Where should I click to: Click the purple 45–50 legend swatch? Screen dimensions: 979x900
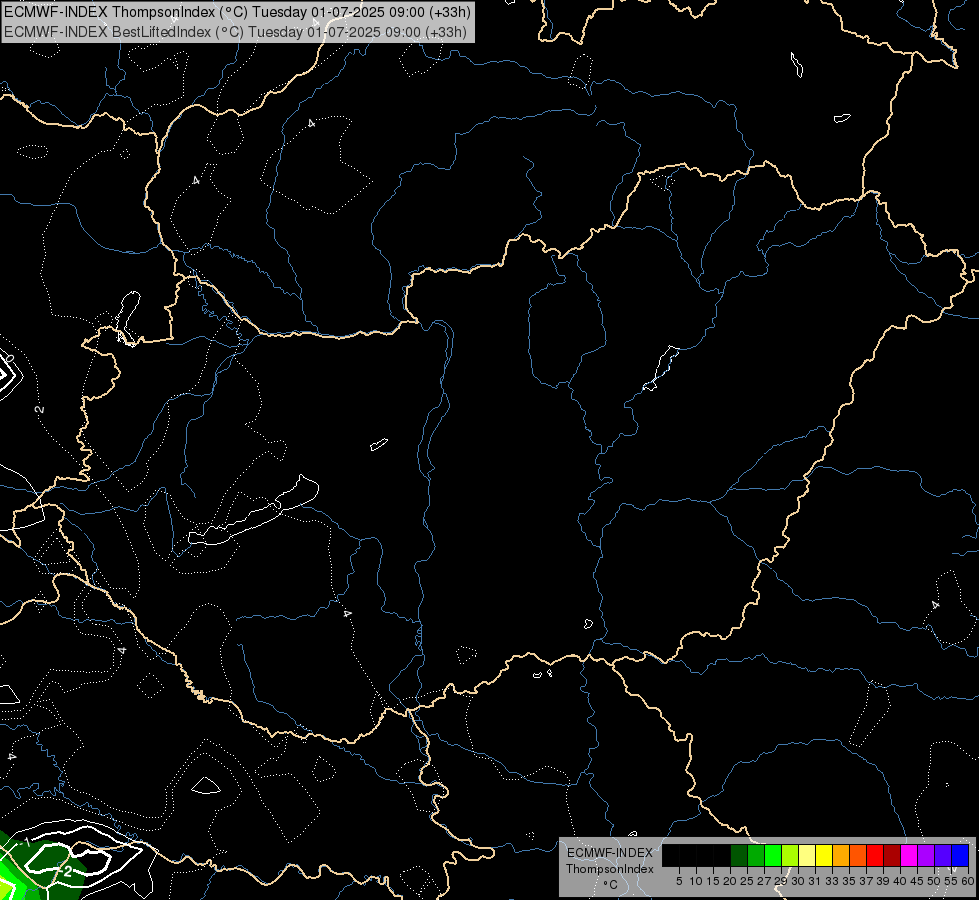(x=926, y=855)
